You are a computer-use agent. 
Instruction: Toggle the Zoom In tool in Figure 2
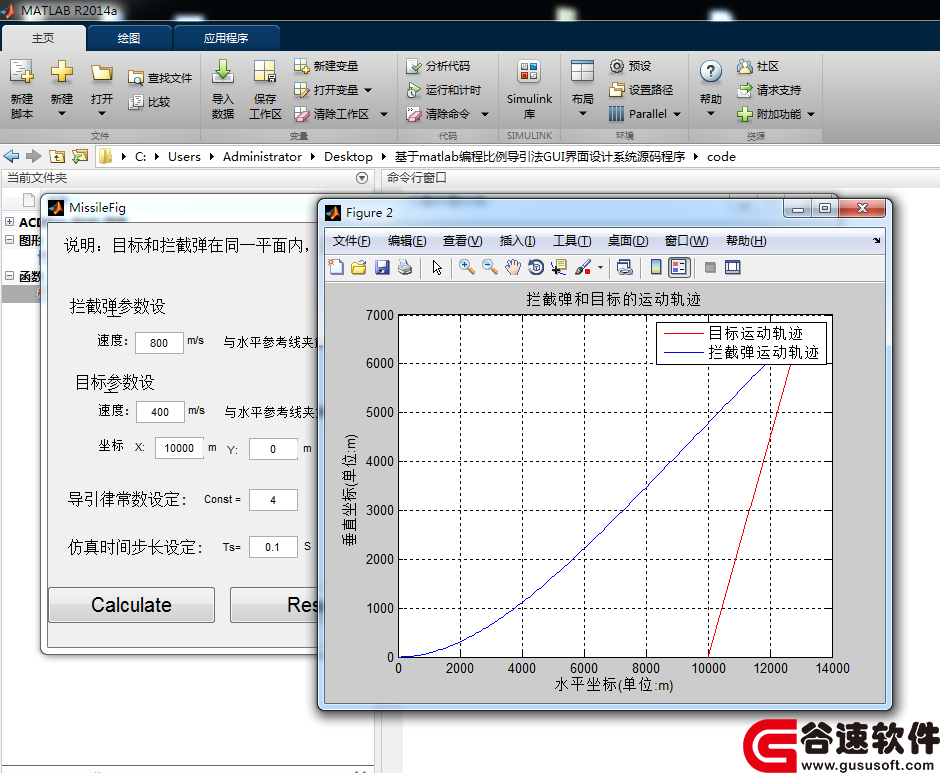tap(466, 267)
